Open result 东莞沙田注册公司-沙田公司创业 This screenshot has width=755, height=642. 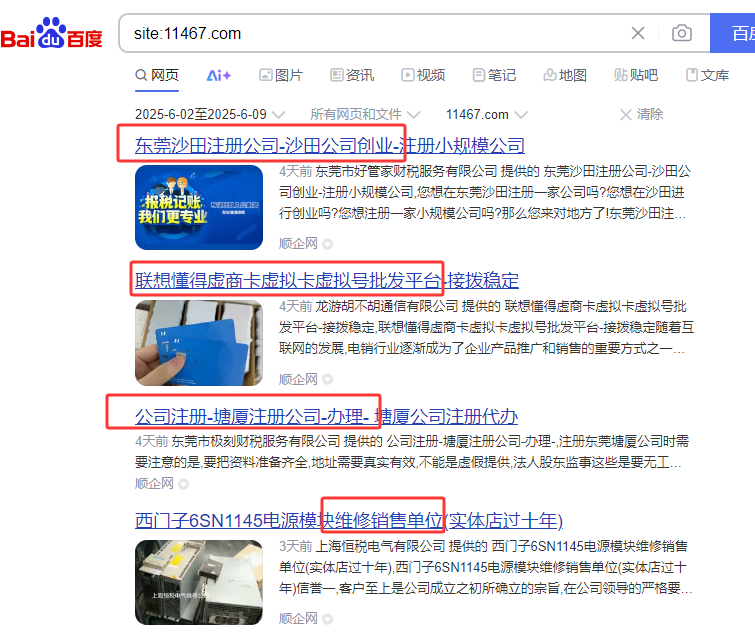point(330,145)
